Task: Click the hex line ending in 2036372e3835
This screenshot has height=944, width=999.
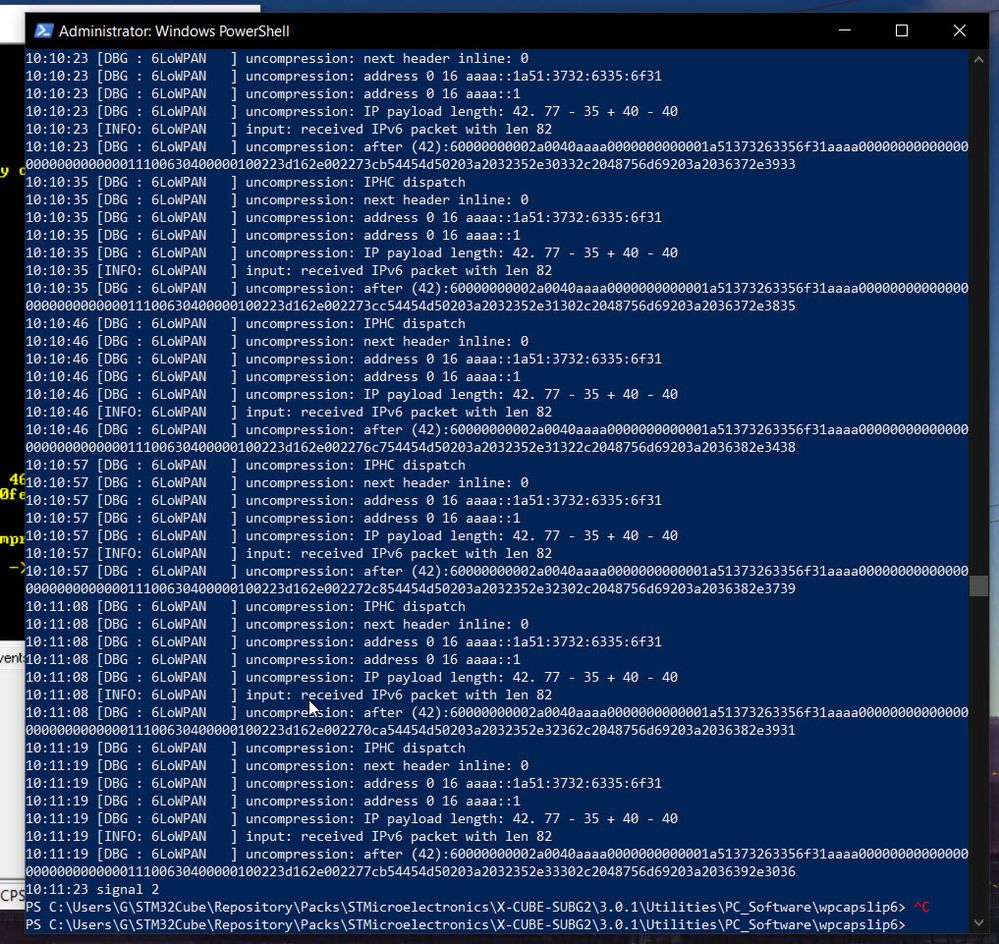Action: tap(410, 306)
